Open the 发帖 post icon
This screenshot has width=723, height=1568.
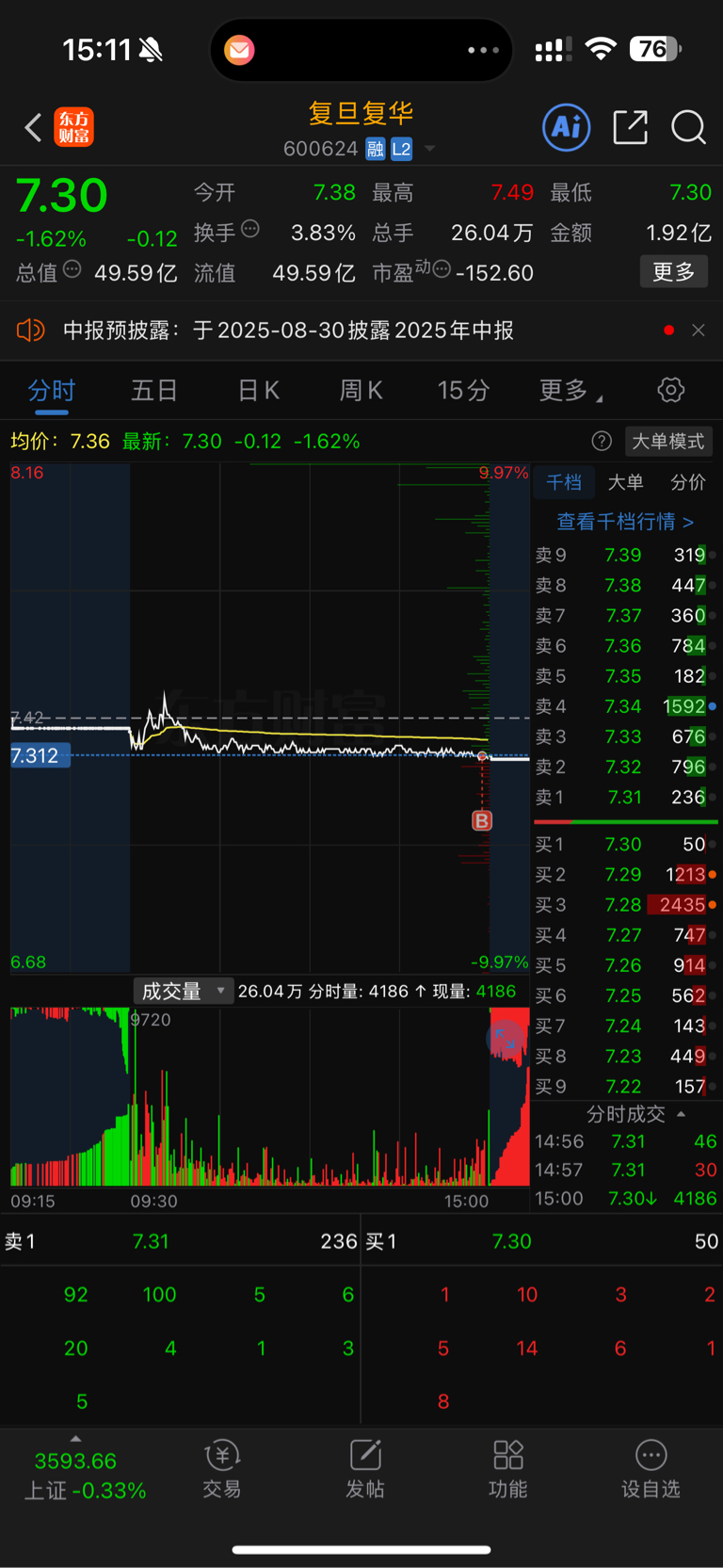[x=365, y=1469]
